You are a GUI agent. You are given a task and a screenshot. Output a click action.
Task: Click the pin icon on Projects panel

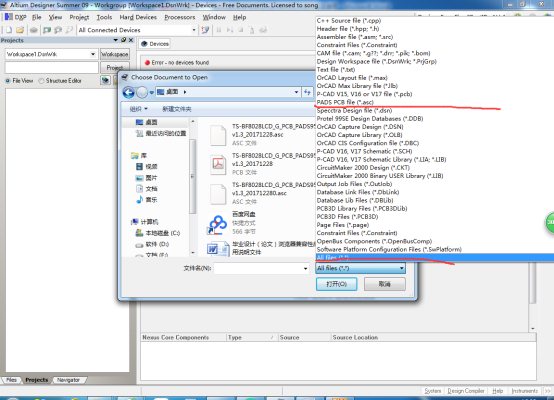point(123,40)
